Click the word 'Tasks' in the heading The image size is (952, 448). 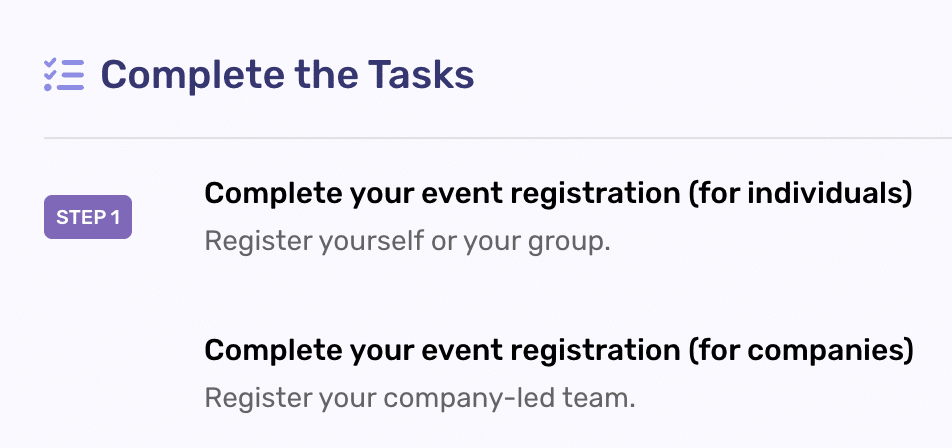point(421,75)
